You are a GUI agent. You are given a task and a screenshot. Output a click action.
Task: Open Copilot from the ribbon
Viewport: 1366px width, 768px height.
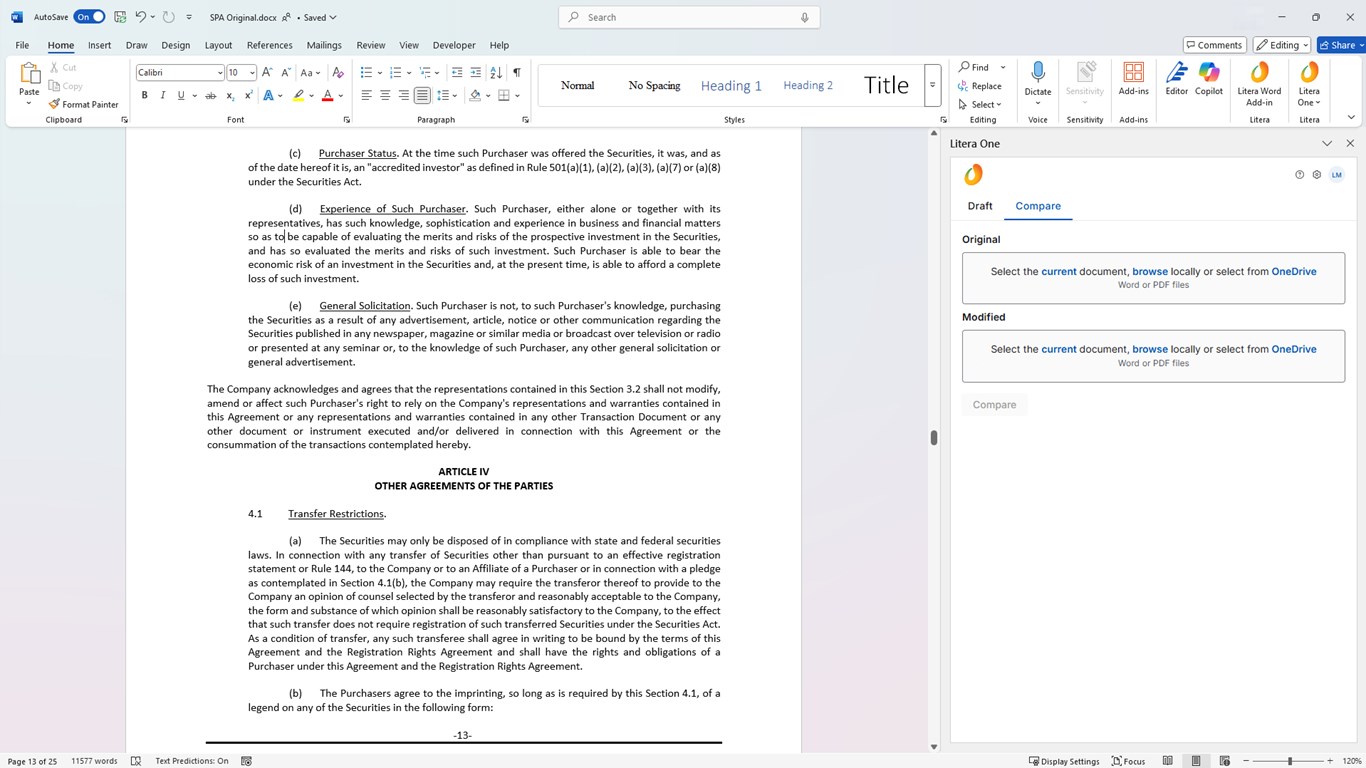pyautogui.click(x=1209, y=79)
